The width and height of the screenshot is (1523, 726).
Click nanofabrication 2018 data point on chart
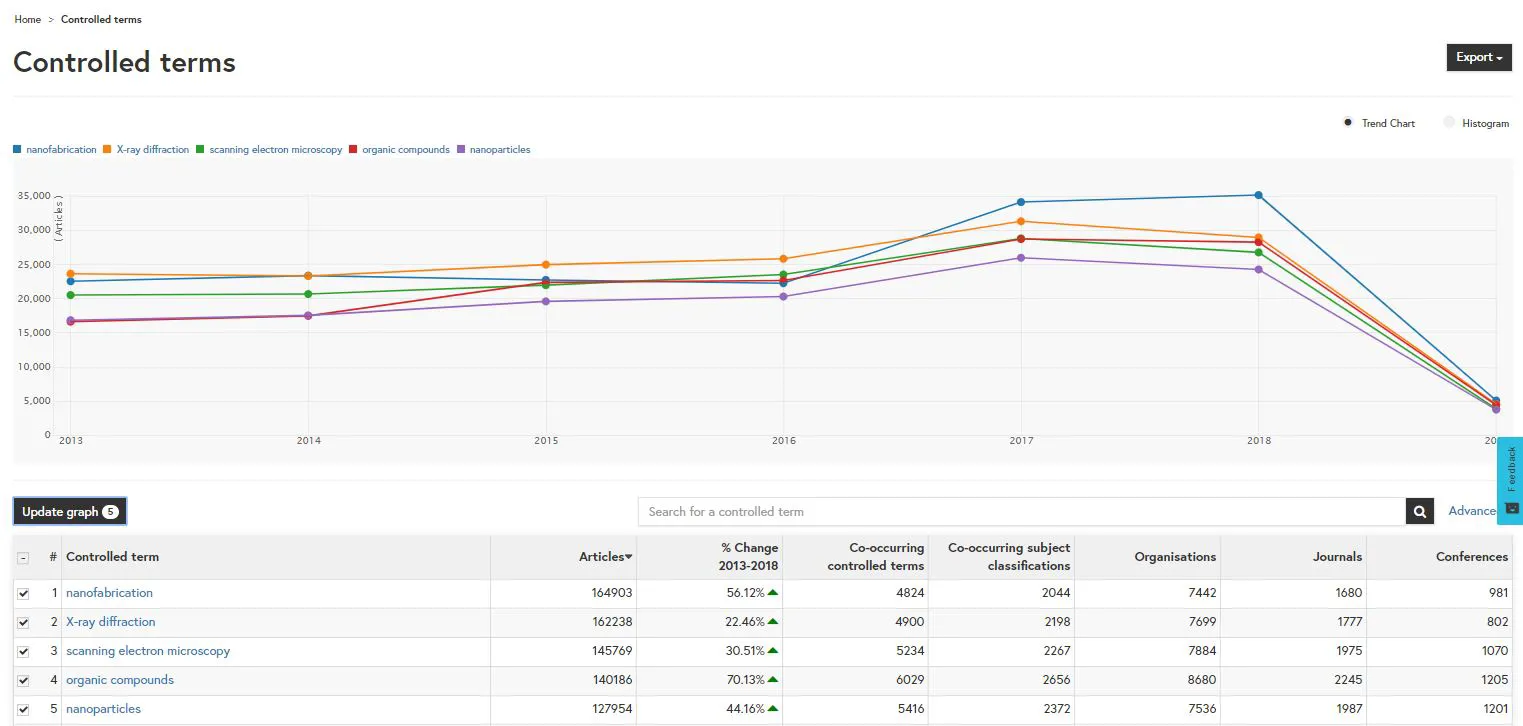coord(1258,195)
